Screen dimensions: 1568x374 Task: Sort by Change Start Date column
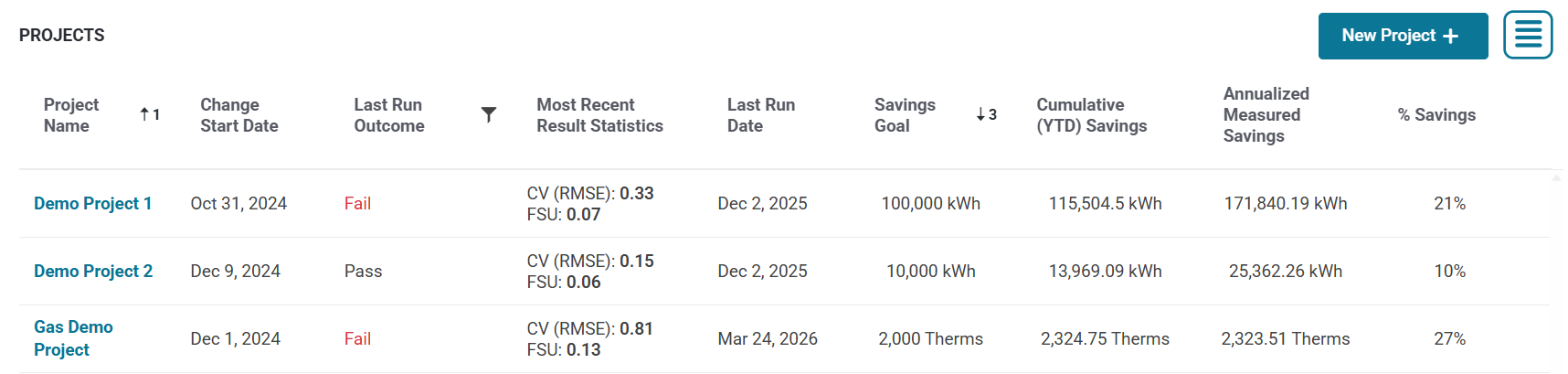click(239, 115)
